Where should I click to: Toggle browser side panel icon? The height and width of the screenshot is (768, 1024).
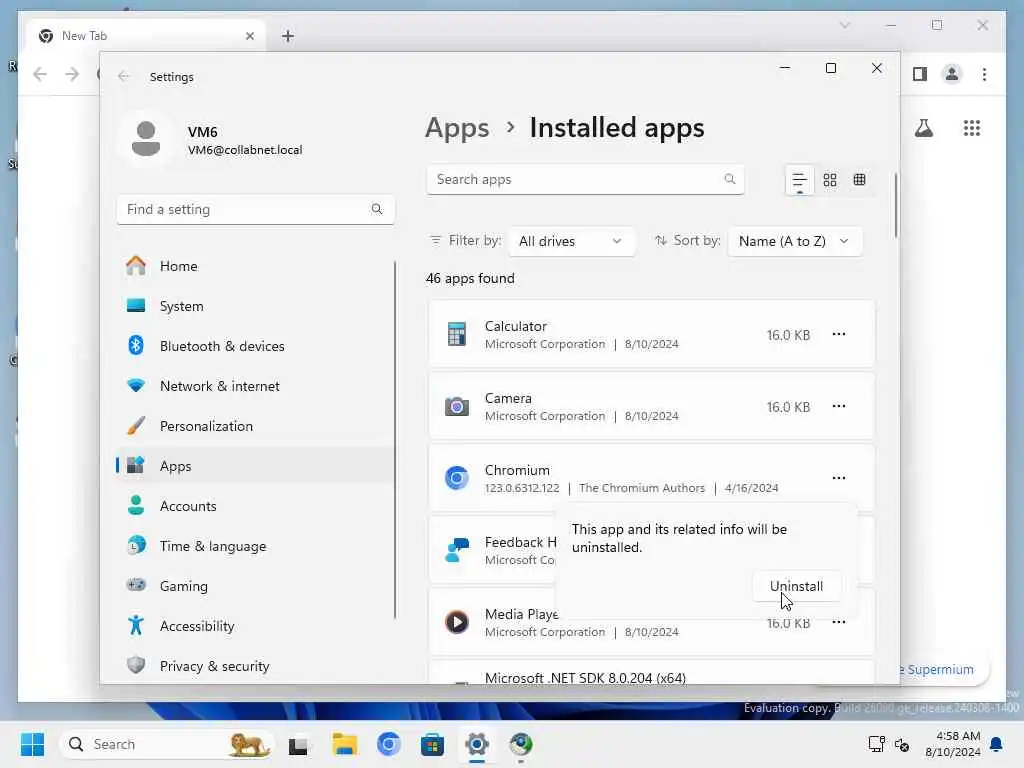tap(920, 74)
